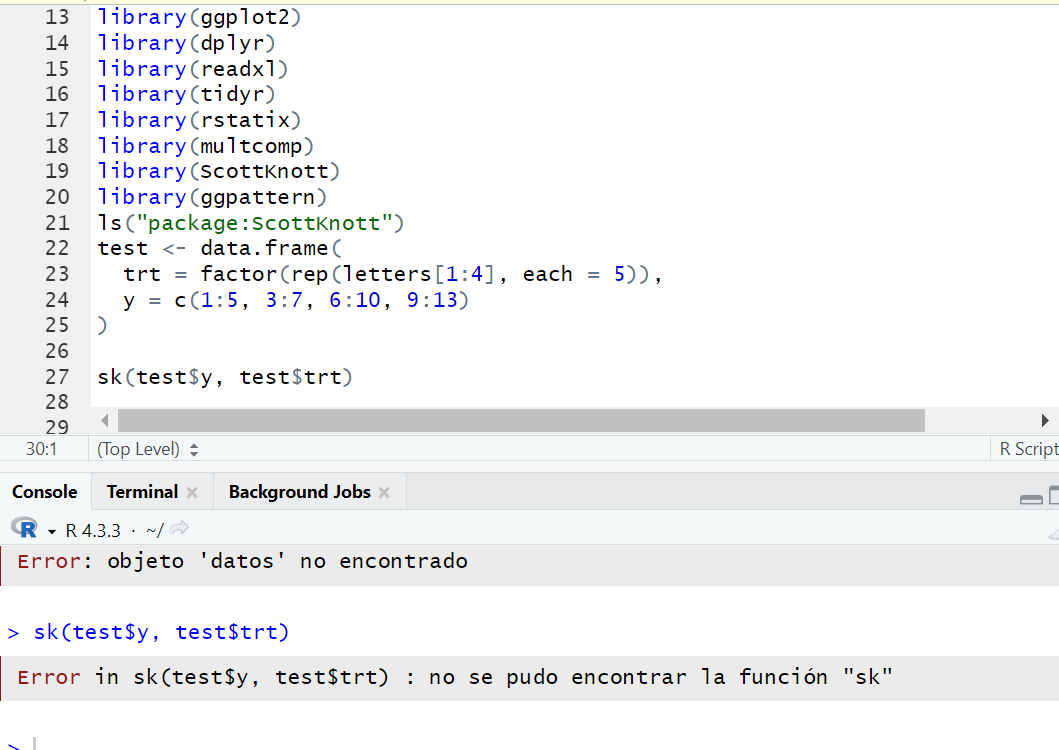The width and height of the screenshot is (1059, 750).
Task: Close the Background Jobs tab
Action: coord(384,493)
